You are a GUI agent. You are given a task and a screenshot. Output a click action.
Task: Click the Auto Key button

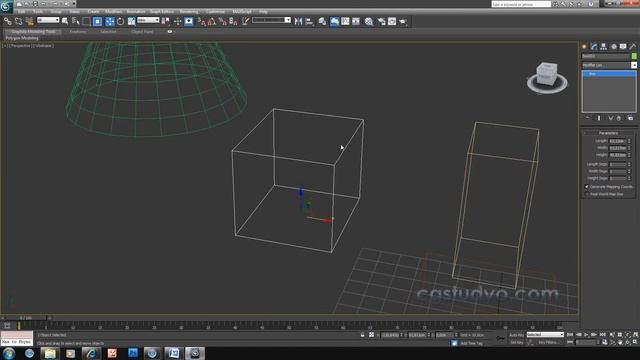(x=517, y=335)
